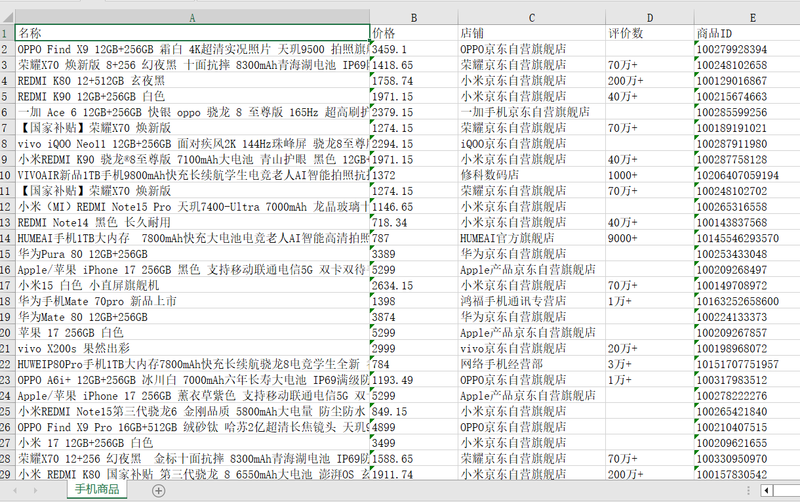Click review count cell 1000+
This screenshot has height=502, width=800.
coord(649,175)
